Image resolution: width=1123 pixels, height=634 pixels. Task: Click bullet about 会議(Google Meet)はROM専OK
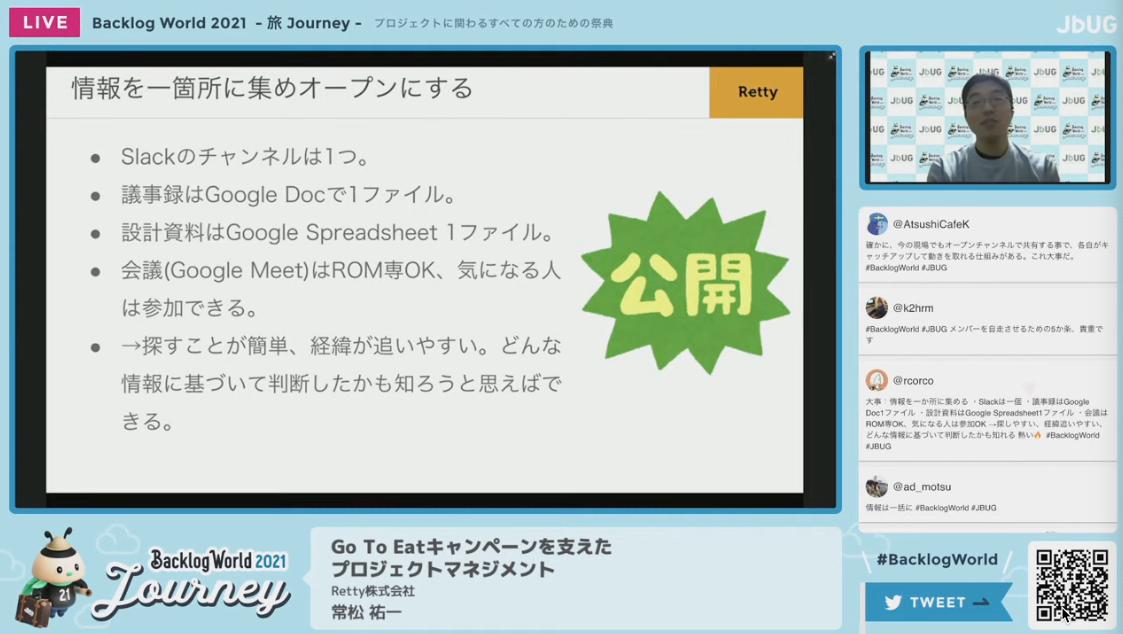341,289
